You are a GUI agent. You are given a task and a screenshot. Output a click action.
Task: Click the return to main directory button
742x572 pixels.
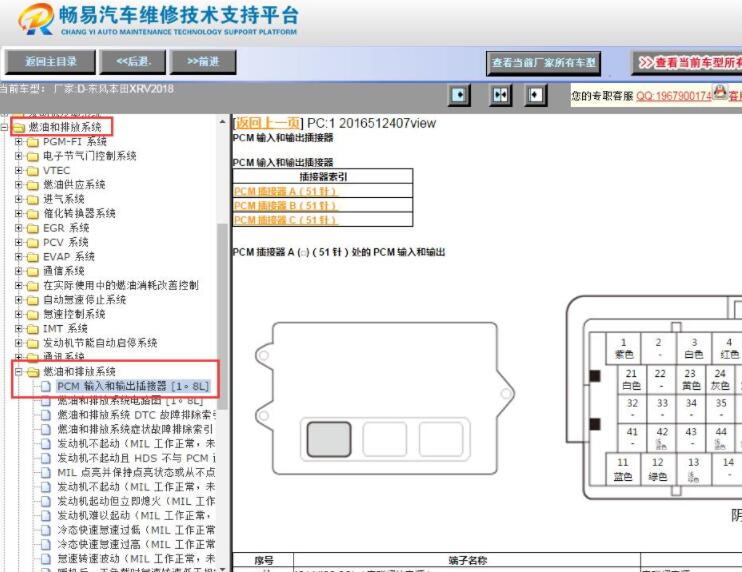click(x=50, y=62)
